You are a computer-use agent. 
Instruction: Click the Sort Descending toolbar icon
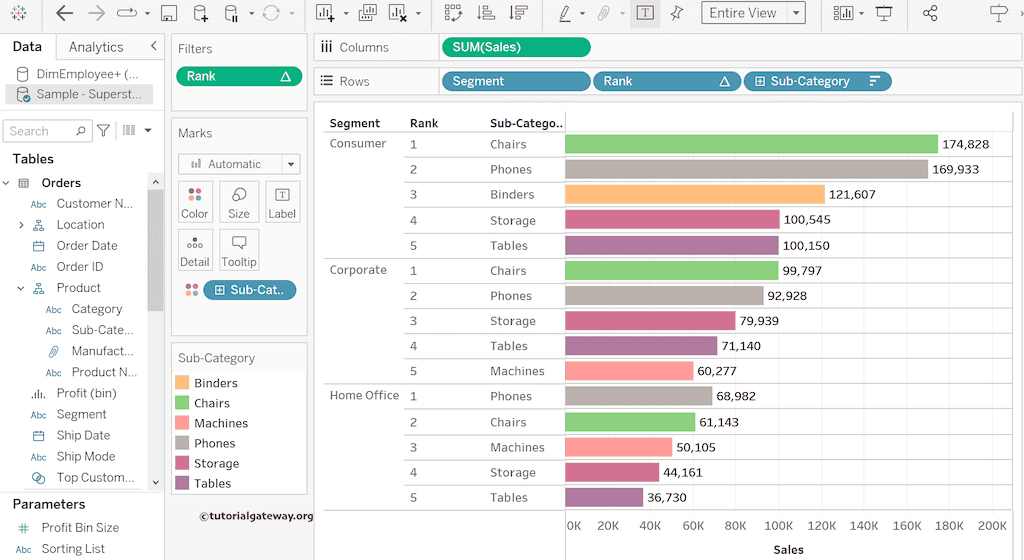pos(517,13)
